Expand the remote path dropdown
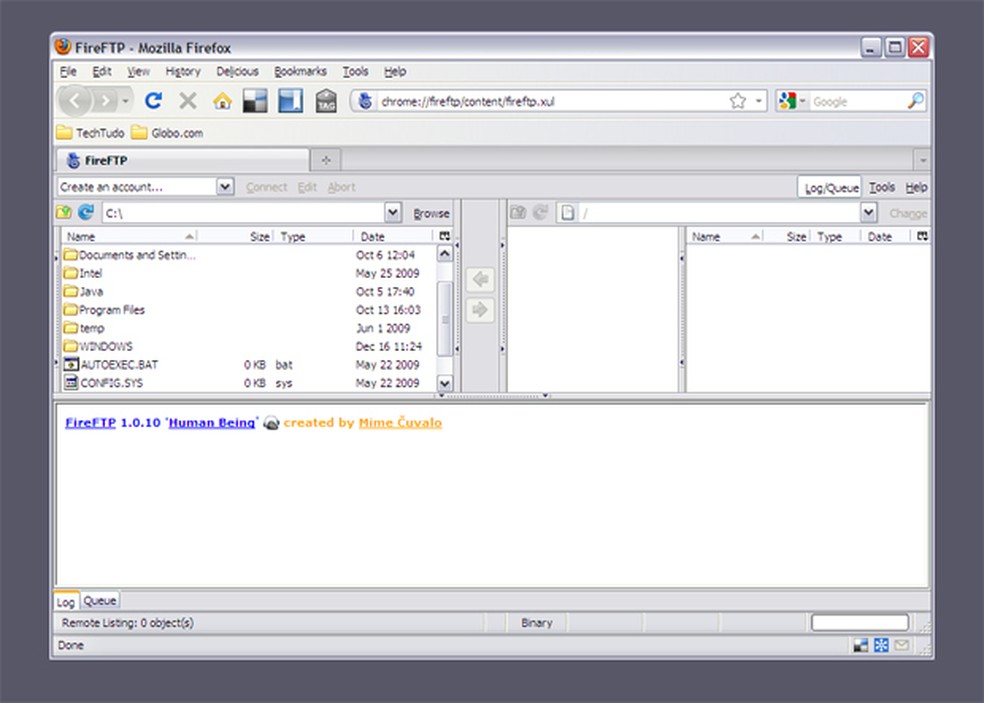This screenshot has height=703, width=984. point(869,212)
